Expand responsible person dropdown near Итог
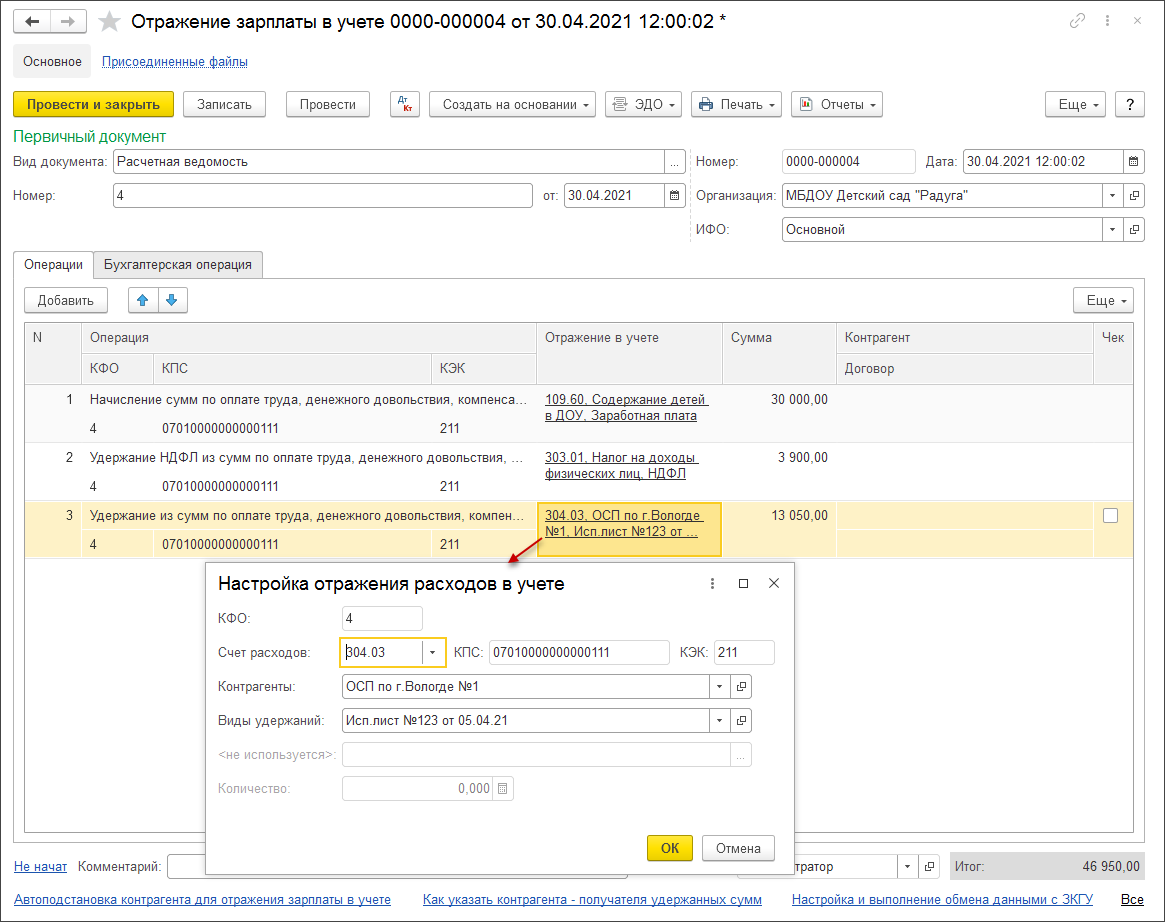1165x922 pixels. click(907, 866)
